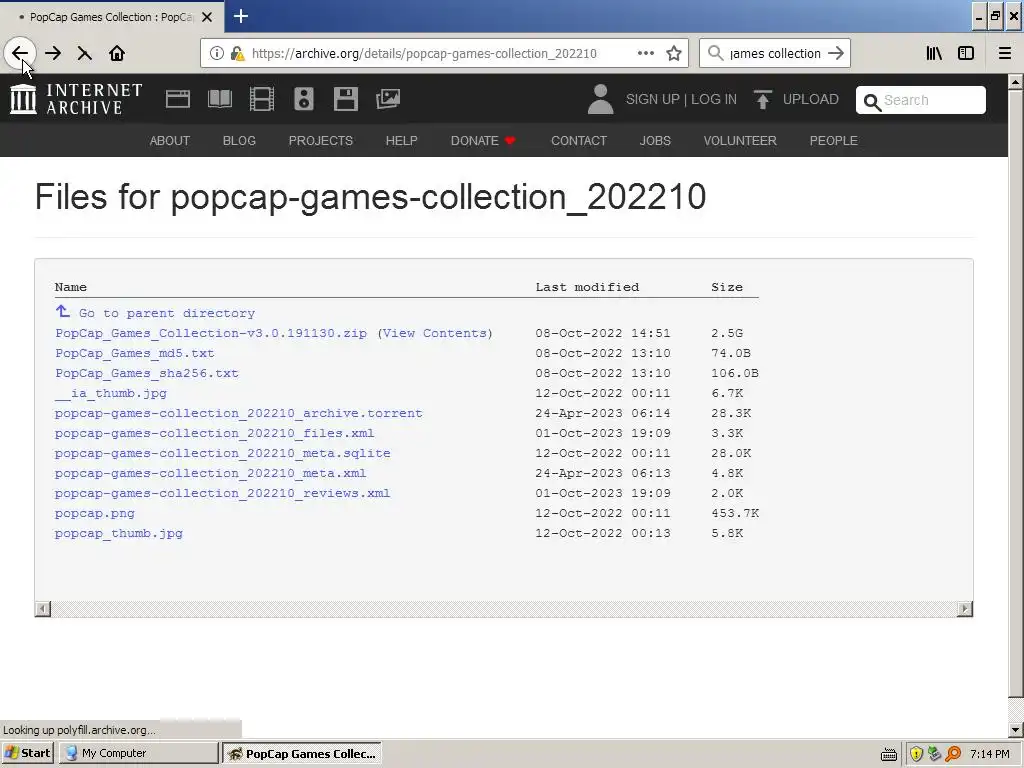
Task: Open the Web archive icon
Action: [178, 99]
